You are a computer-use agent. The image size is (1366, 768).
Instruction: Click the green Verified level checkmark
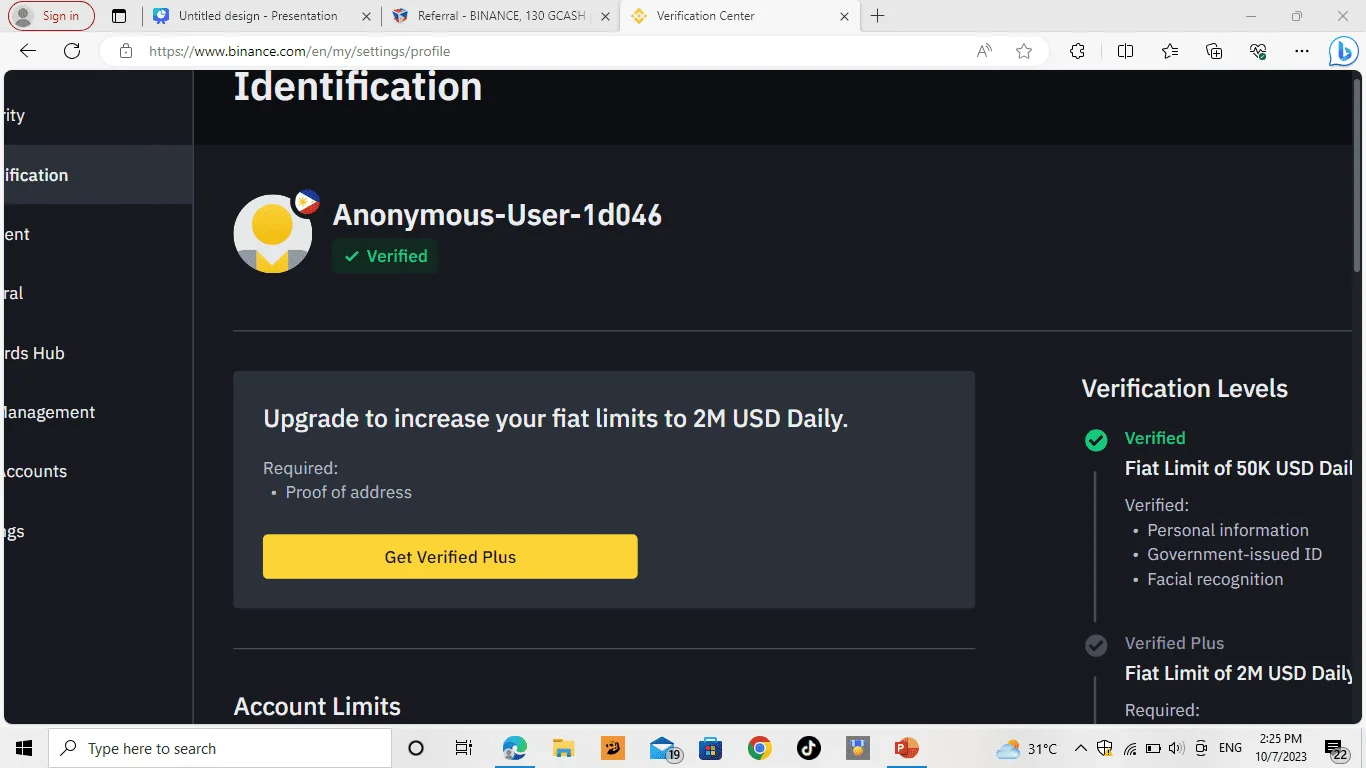(1096, 440)
